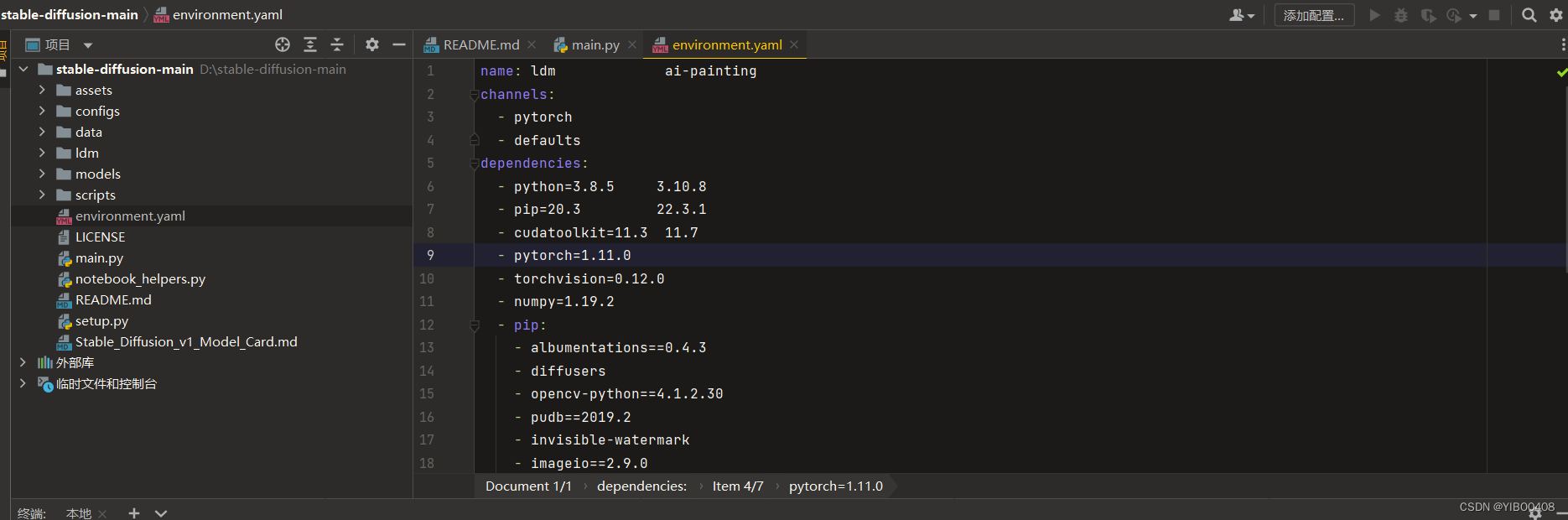The image size is (1568, 520).
Task: Open the user account dropdown
Action: 1242,15
